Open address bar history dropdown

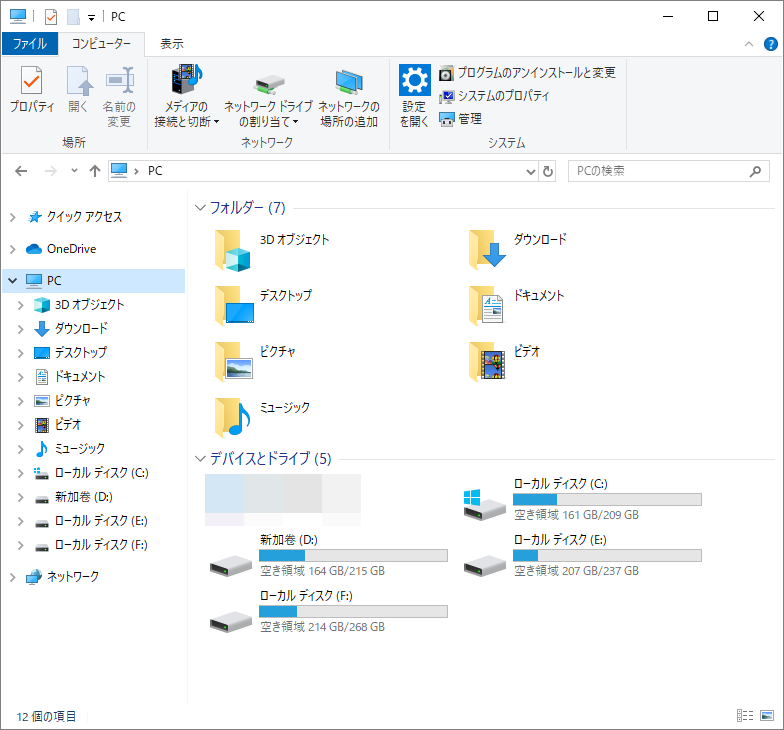click(531, 172)
